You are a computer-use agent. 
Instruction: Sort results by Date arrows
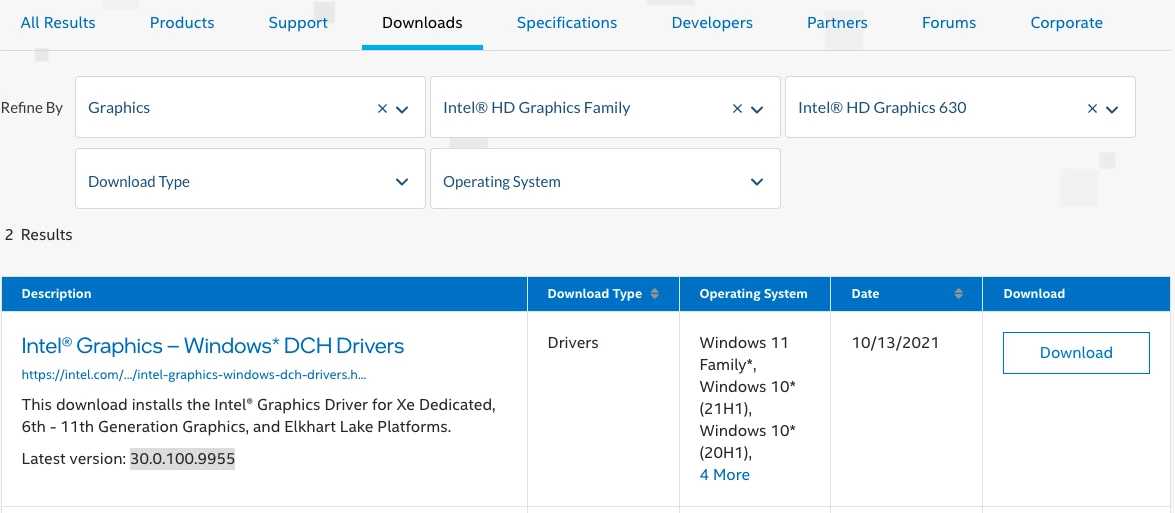point(958,294)
